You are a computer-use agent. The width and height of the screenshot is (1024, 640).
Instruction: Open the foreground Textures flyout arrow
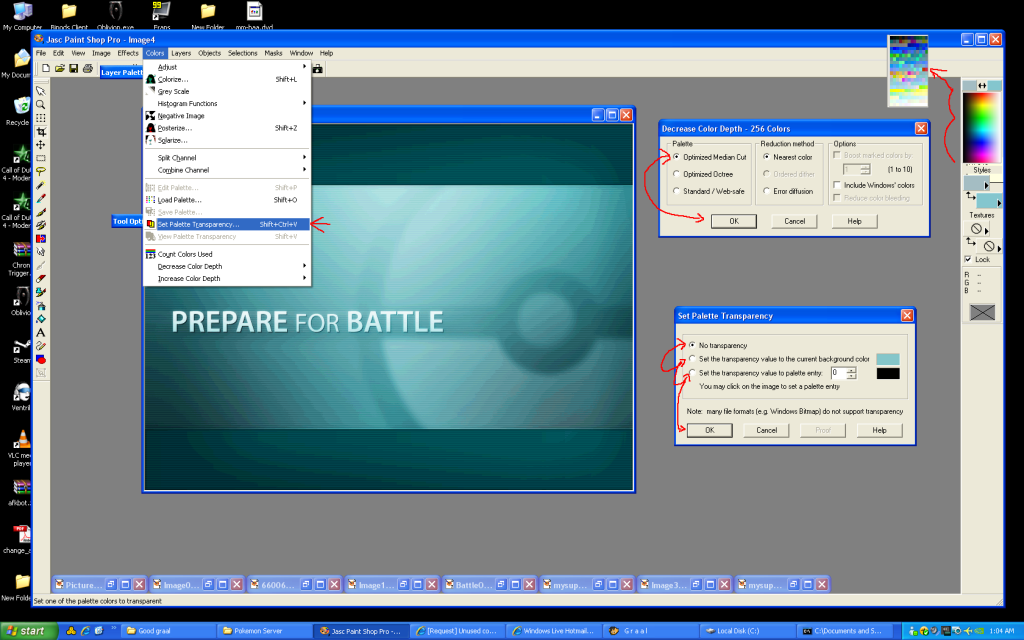[986, 230]
